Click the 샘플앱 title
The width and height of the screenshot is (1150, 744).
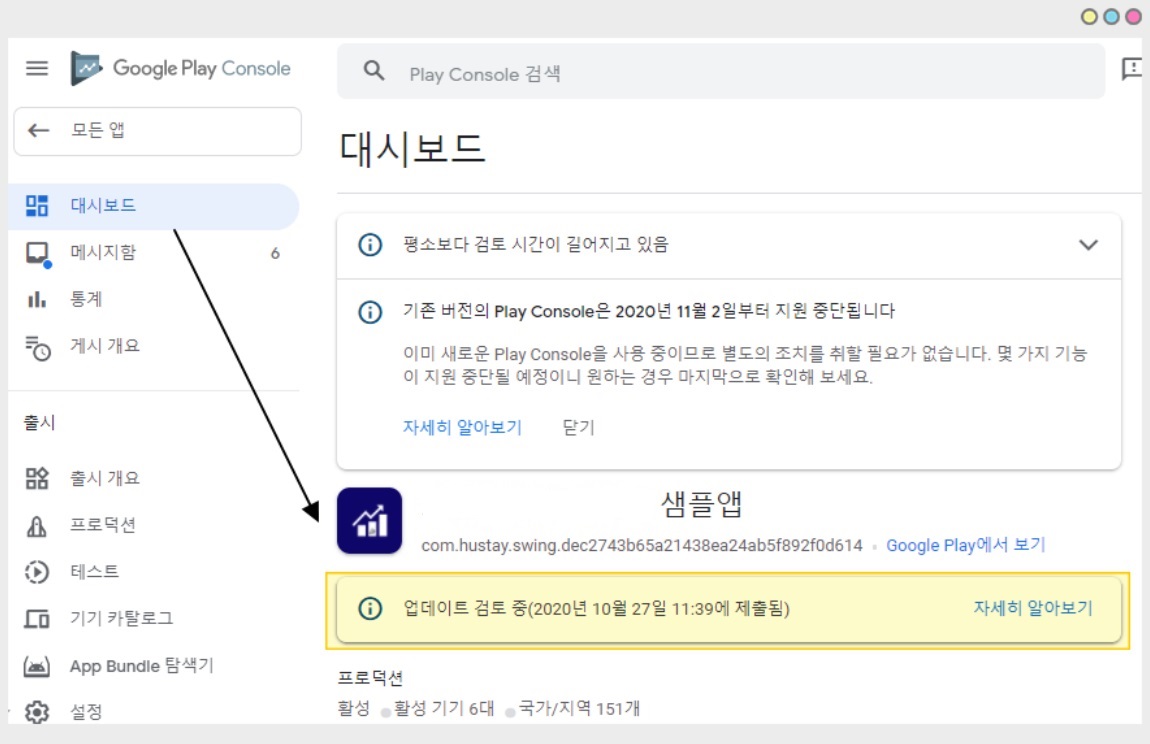[702, 504]
